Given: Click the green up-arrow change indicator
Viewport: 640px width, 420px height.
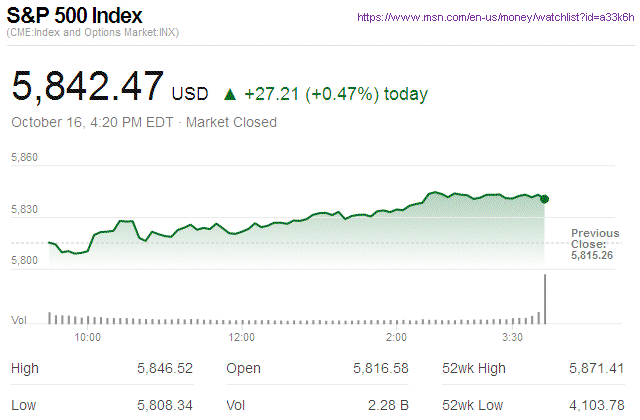Looking at the screenshot, I should [x=230, y=94].
